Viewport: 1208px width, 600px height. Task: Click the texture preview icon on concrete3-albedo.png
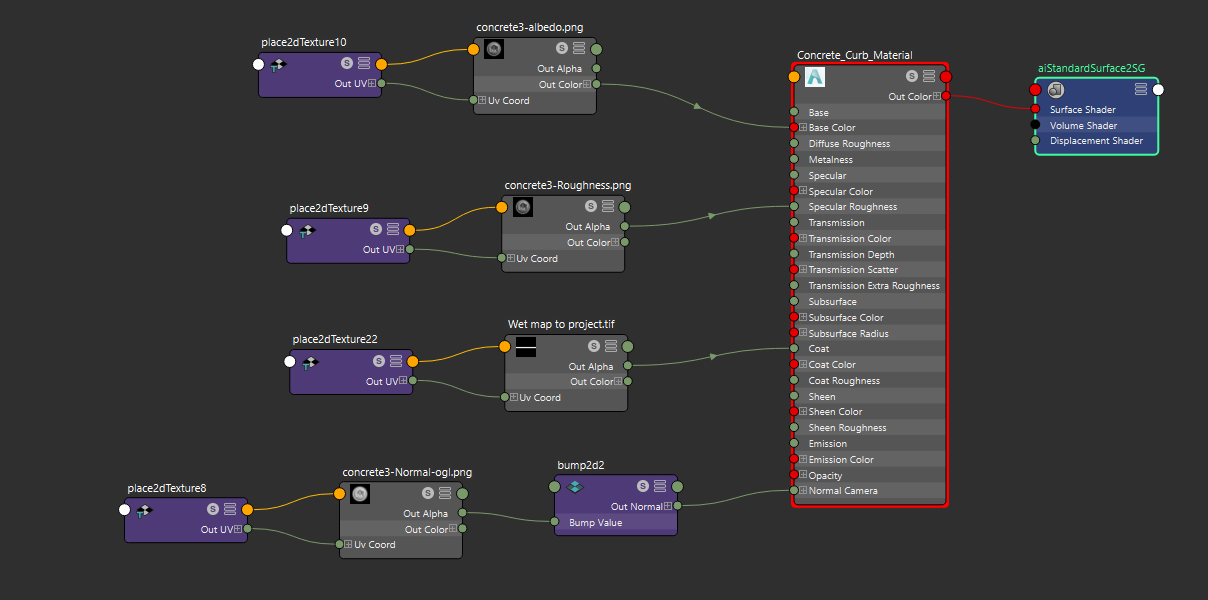coord(493,48)
